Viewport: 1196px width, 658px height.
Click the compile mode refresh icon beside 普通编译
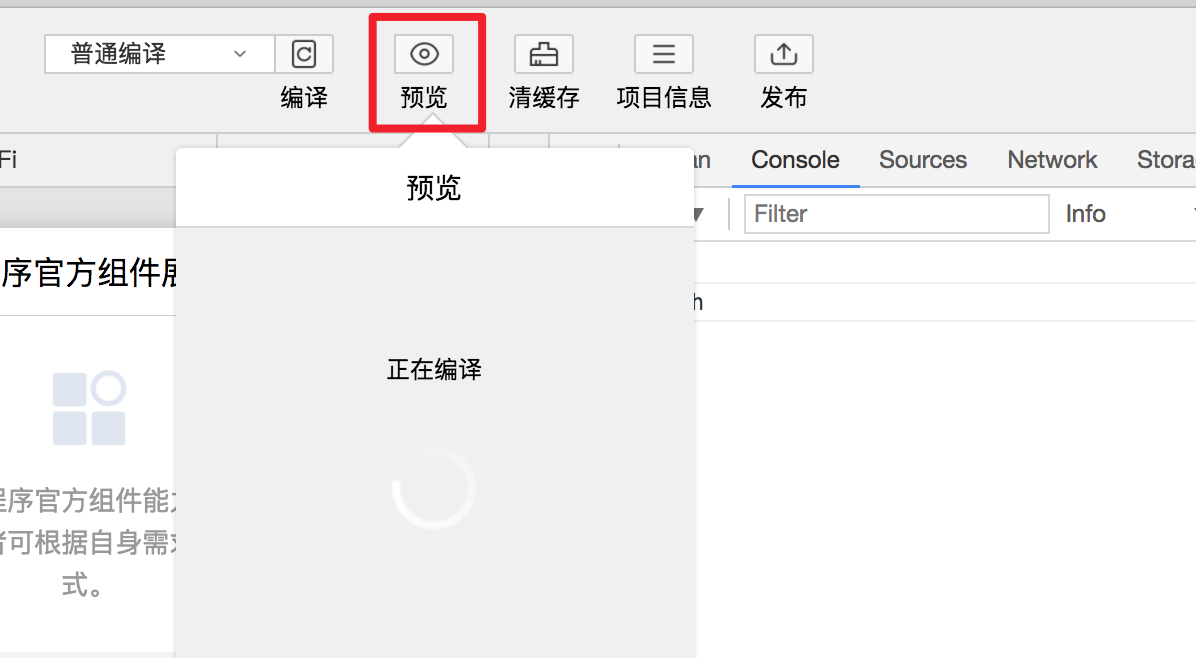(304, 54)
